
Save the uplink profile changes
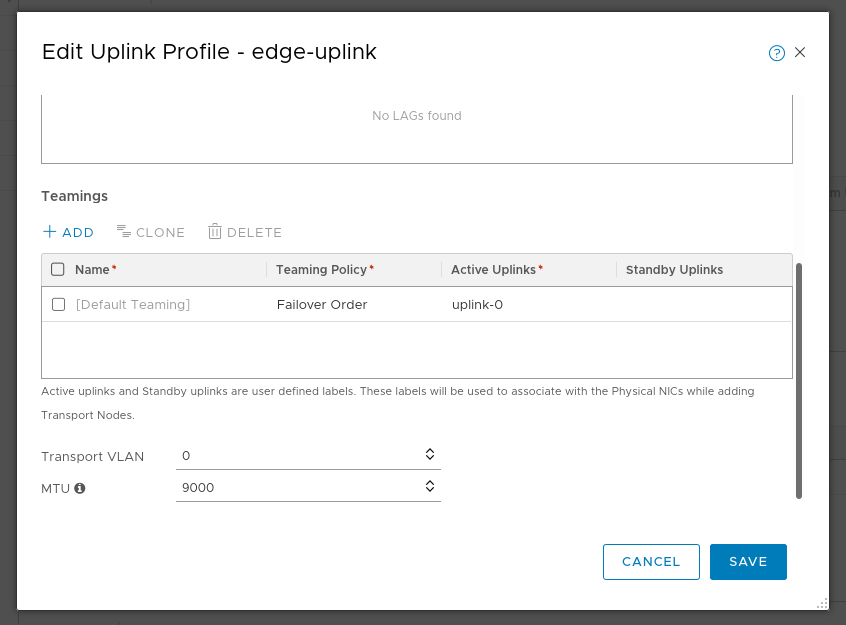point(748,562)
